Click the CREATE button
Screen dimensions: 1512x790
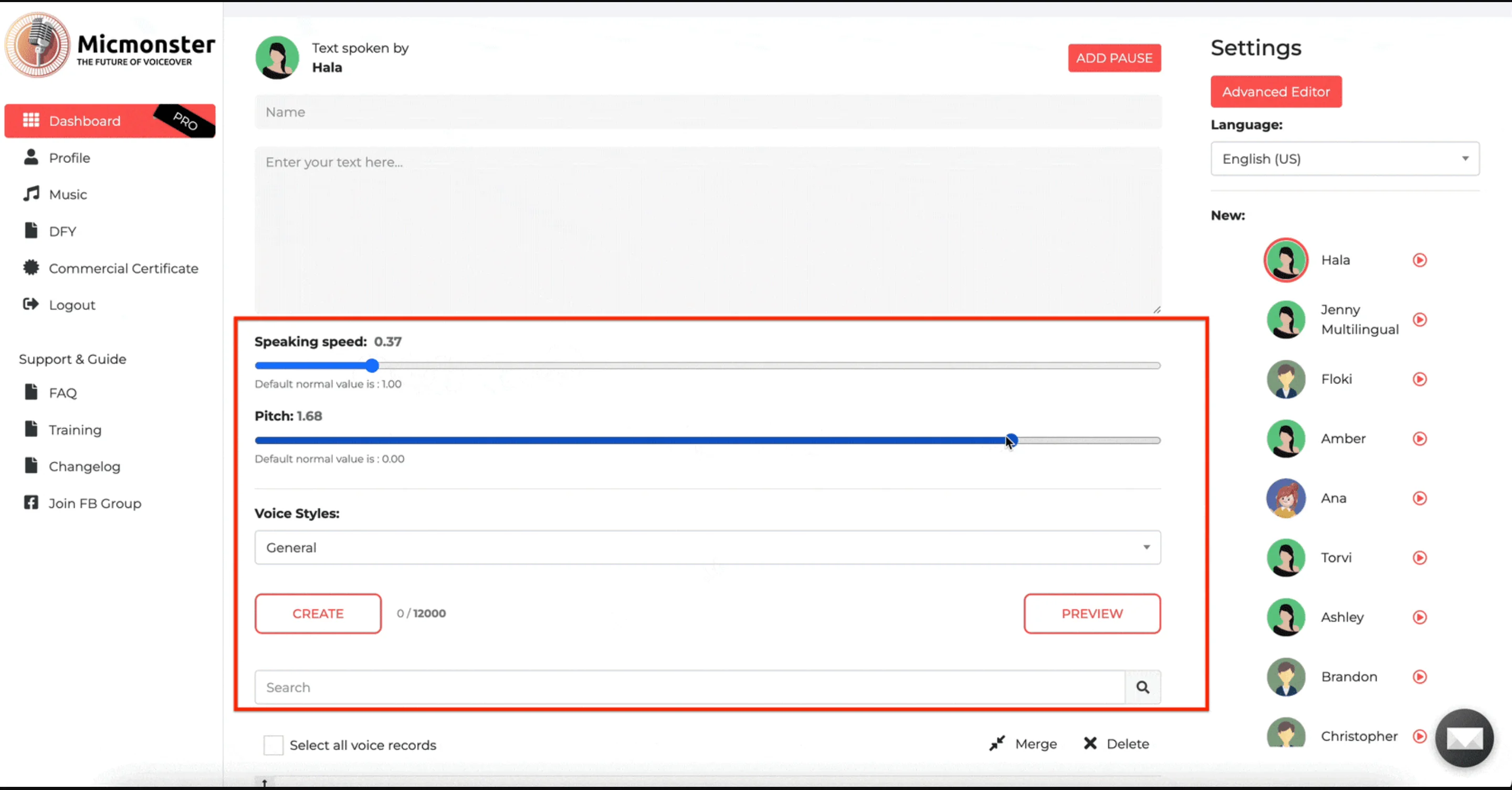click(318, 613)
